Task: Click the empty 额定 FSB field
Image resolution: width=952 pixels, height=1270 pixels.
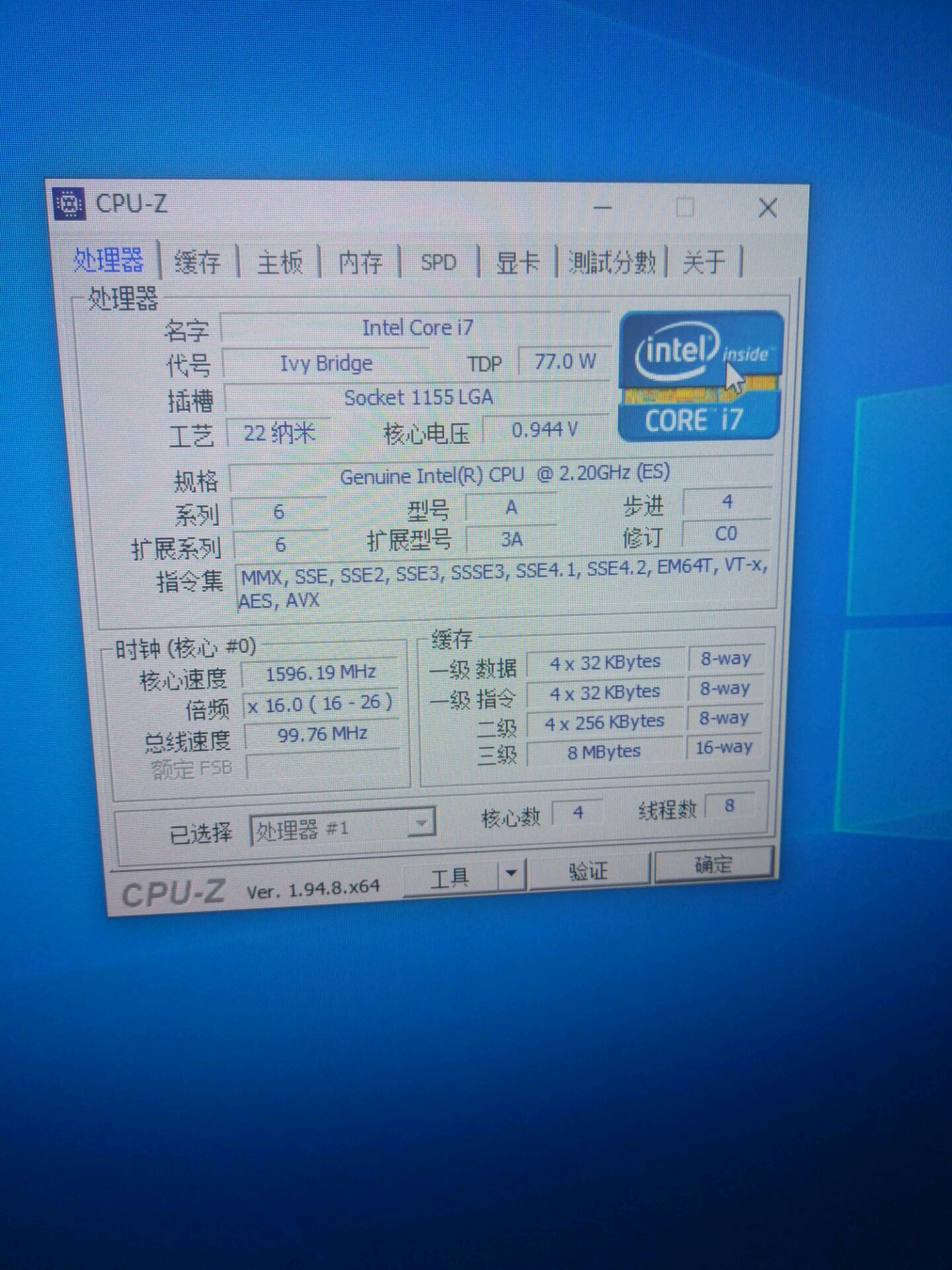Action: (x=324, y=766)
